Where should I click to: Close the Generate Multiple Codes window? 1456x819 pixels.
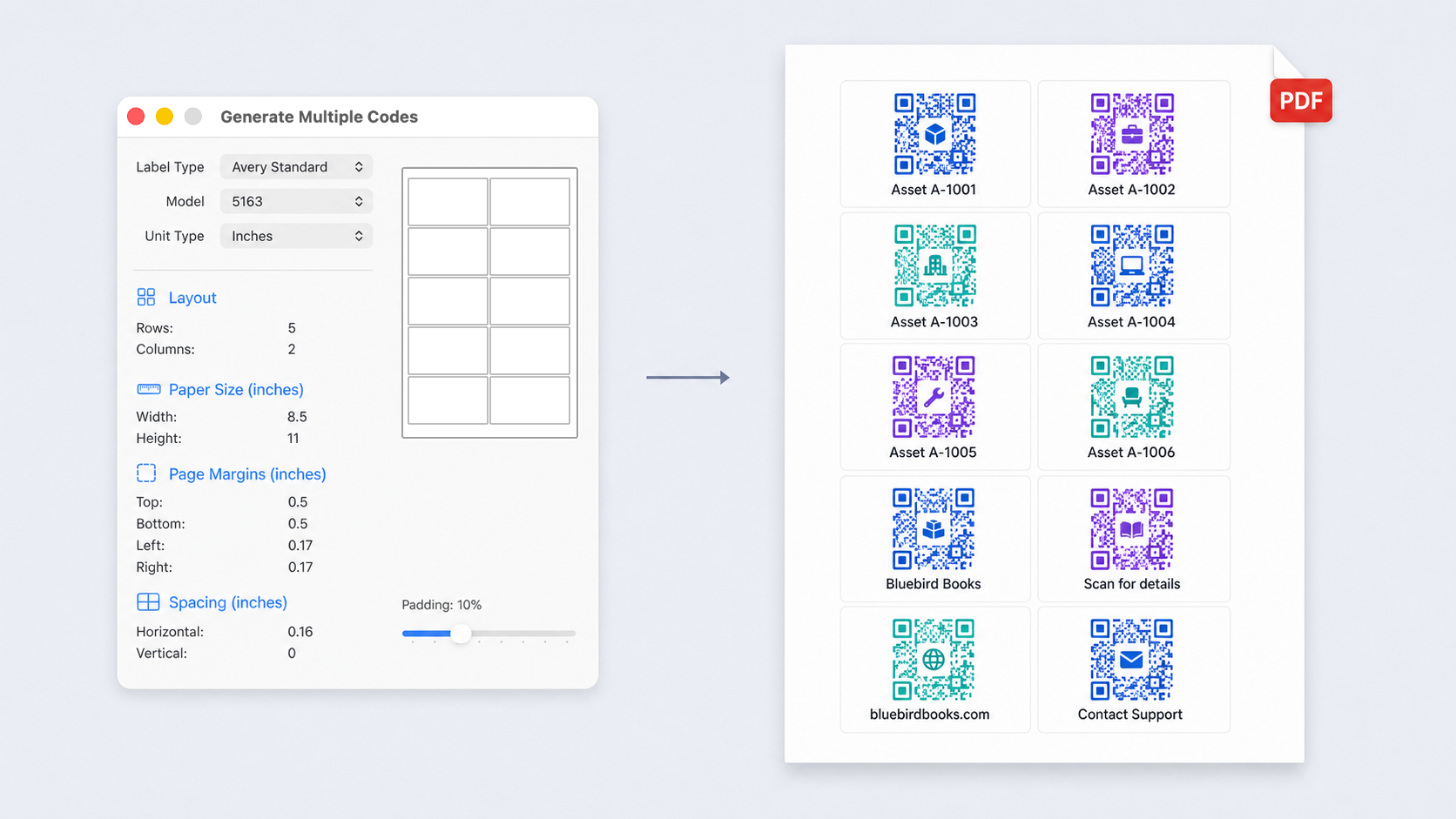136,117
